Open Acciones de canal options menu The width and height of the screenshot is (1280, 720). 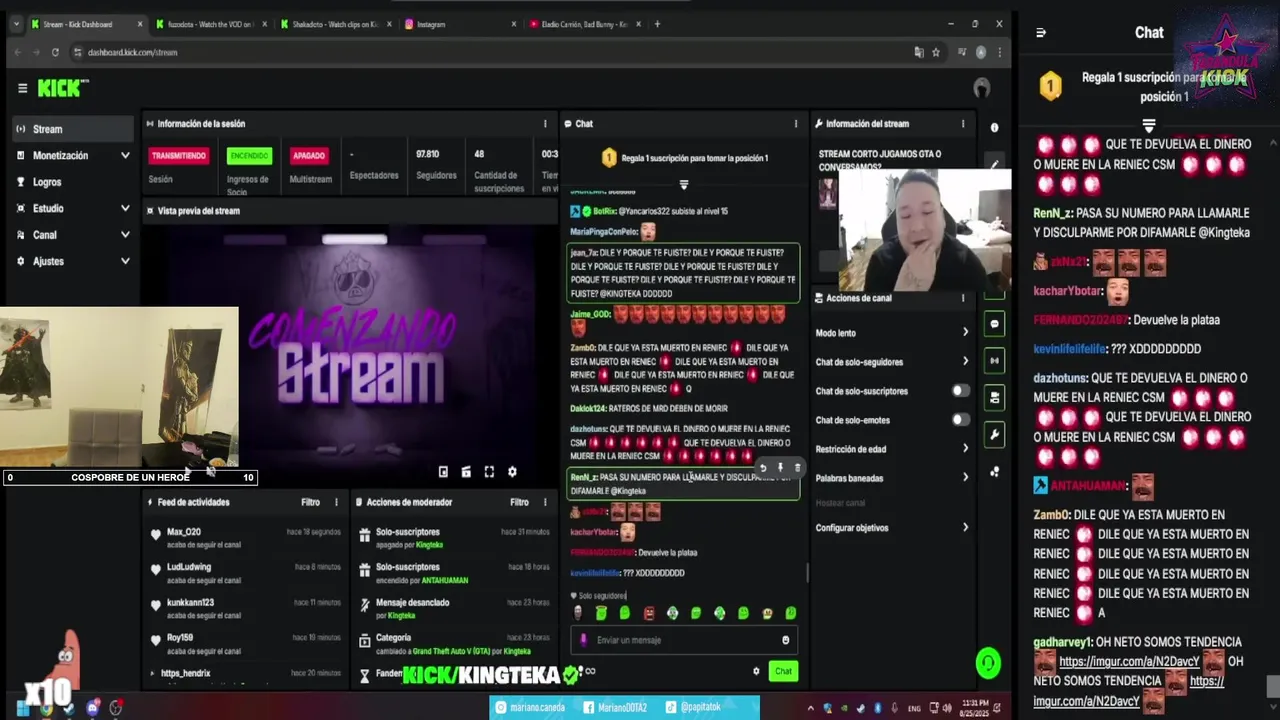(x=963, y=298)
